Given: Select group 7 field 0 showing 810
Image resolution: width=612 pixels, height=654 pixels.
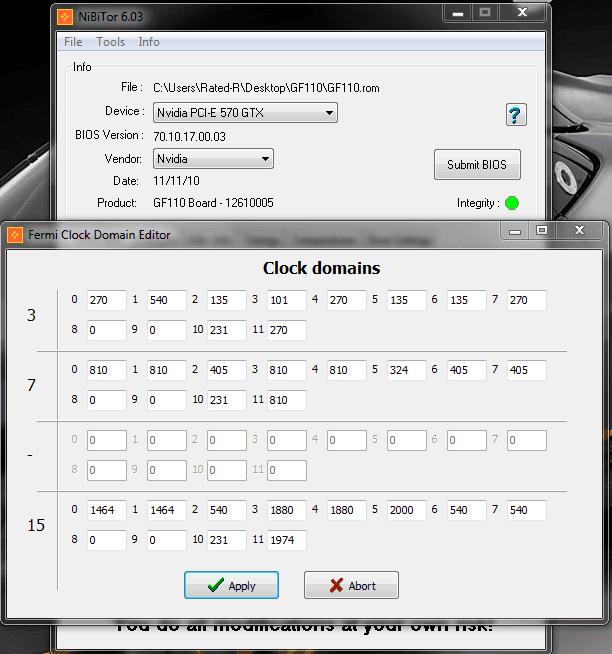Looking at the screenshot, I should [107, 370].
